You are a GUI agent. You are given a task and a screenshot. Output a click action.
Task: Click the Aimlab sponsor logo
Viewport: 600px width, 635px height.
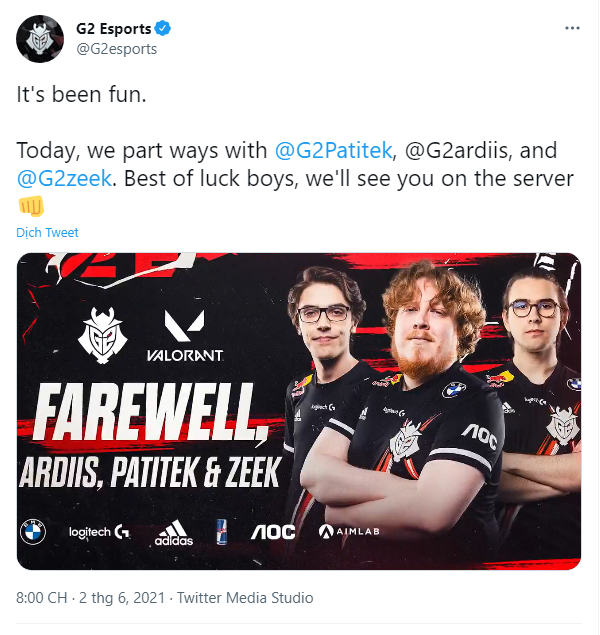349,531
